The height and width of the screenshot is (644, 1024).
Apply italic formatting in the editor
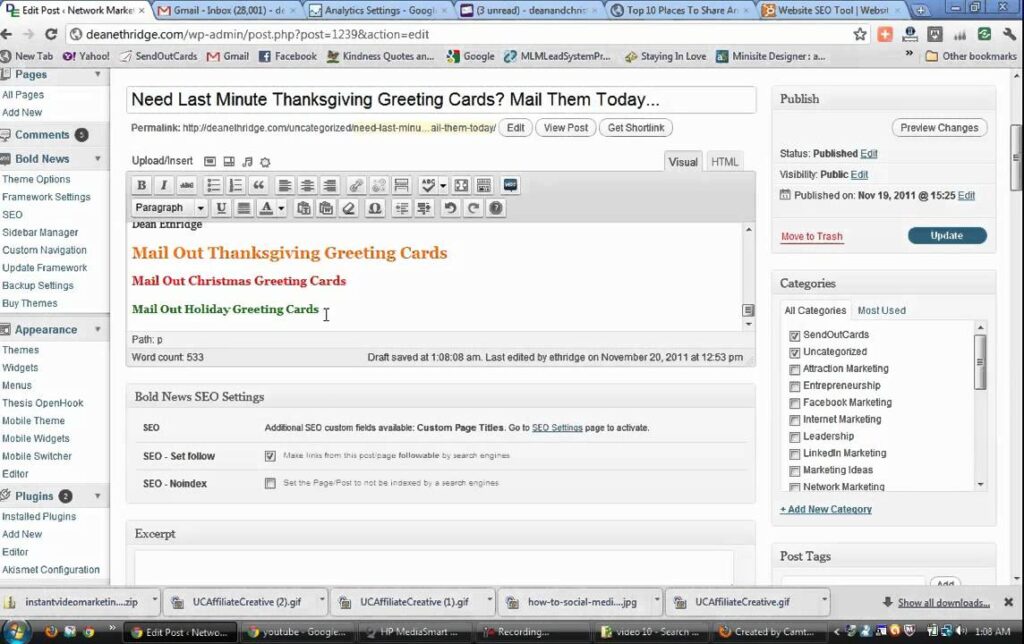164,185
